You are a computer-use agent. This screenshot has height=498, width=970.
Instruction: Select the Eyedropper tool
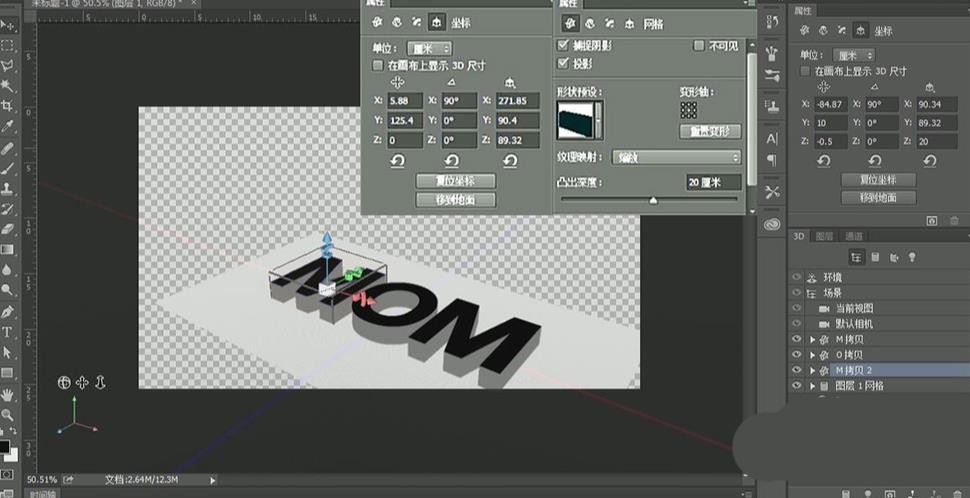[x=7, y=127]
